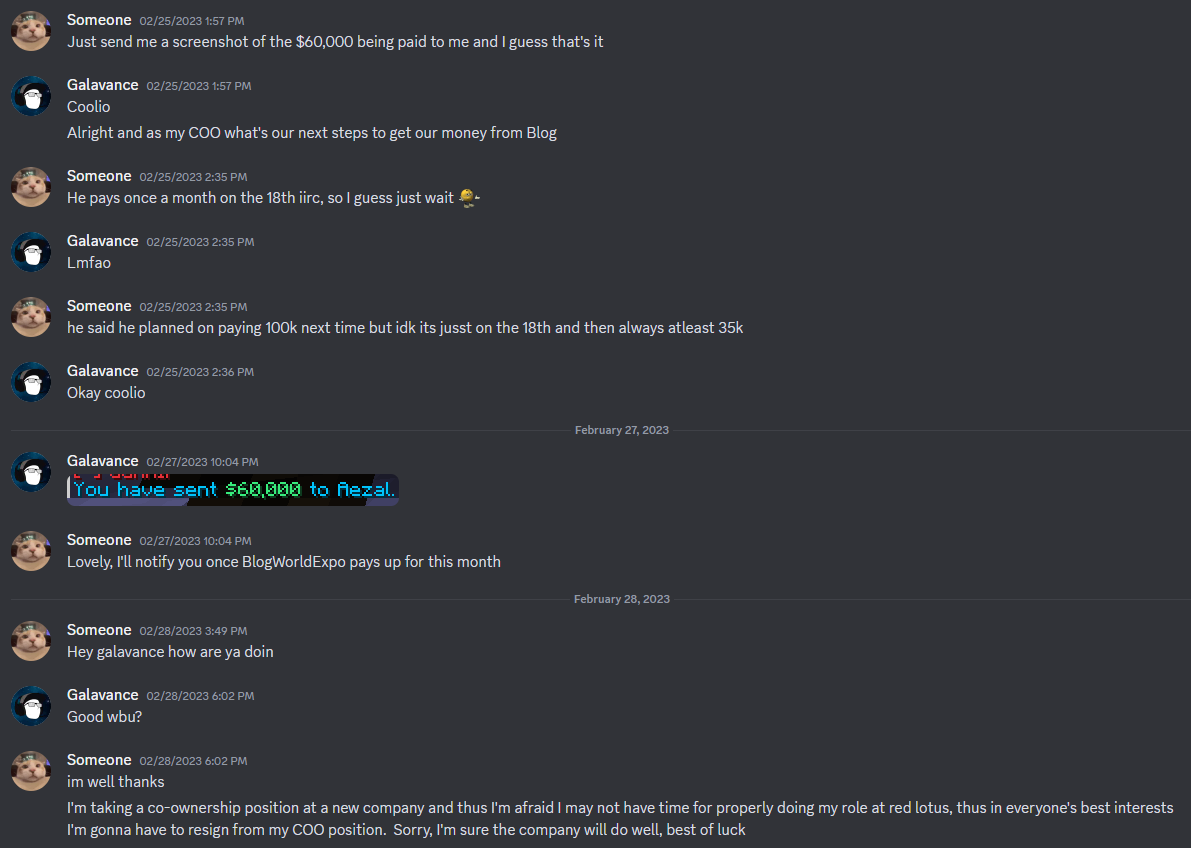
Task: Click Someone's avatar on the 'im well thanks' message
Action: coord(31,770)
